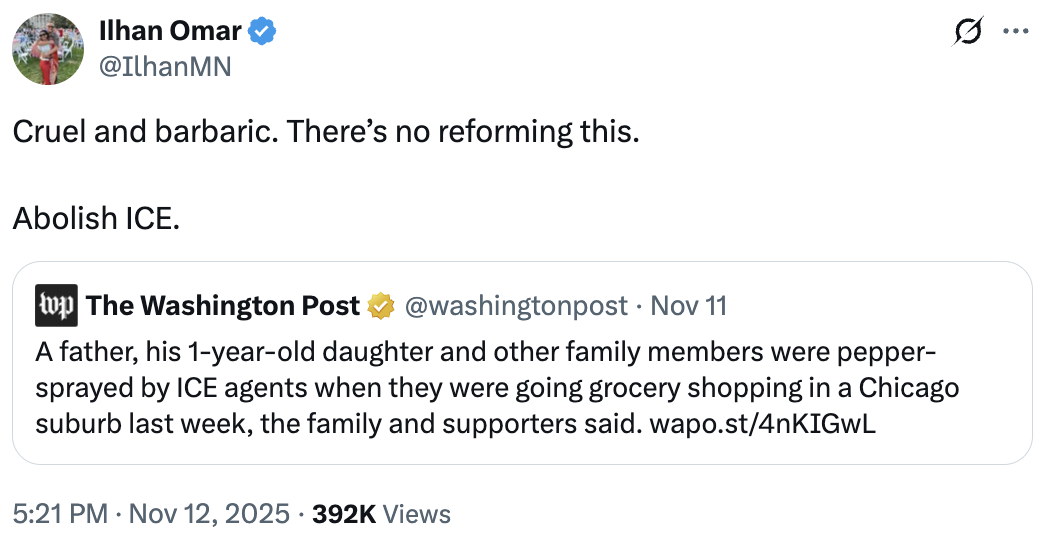Viewport: 1048px width, 544px height.
Task: Click the Nov 12, 2025 date
Action: click(x=208, y=514)
